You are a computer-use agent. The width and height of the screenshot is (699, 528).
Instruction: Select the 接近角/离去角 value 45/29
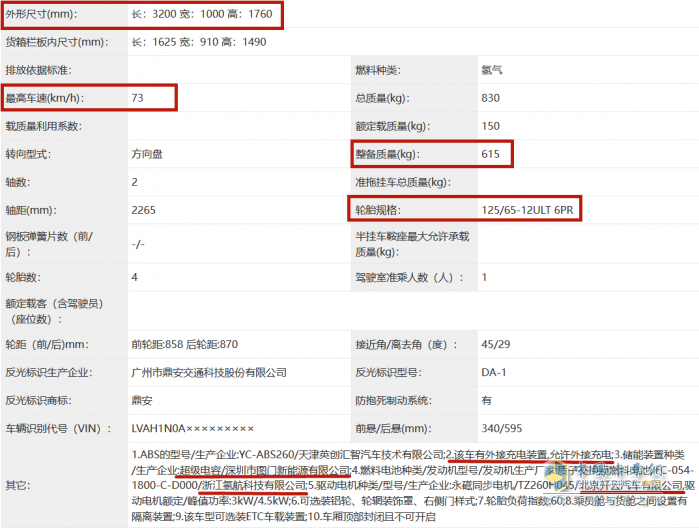point(495,344)
